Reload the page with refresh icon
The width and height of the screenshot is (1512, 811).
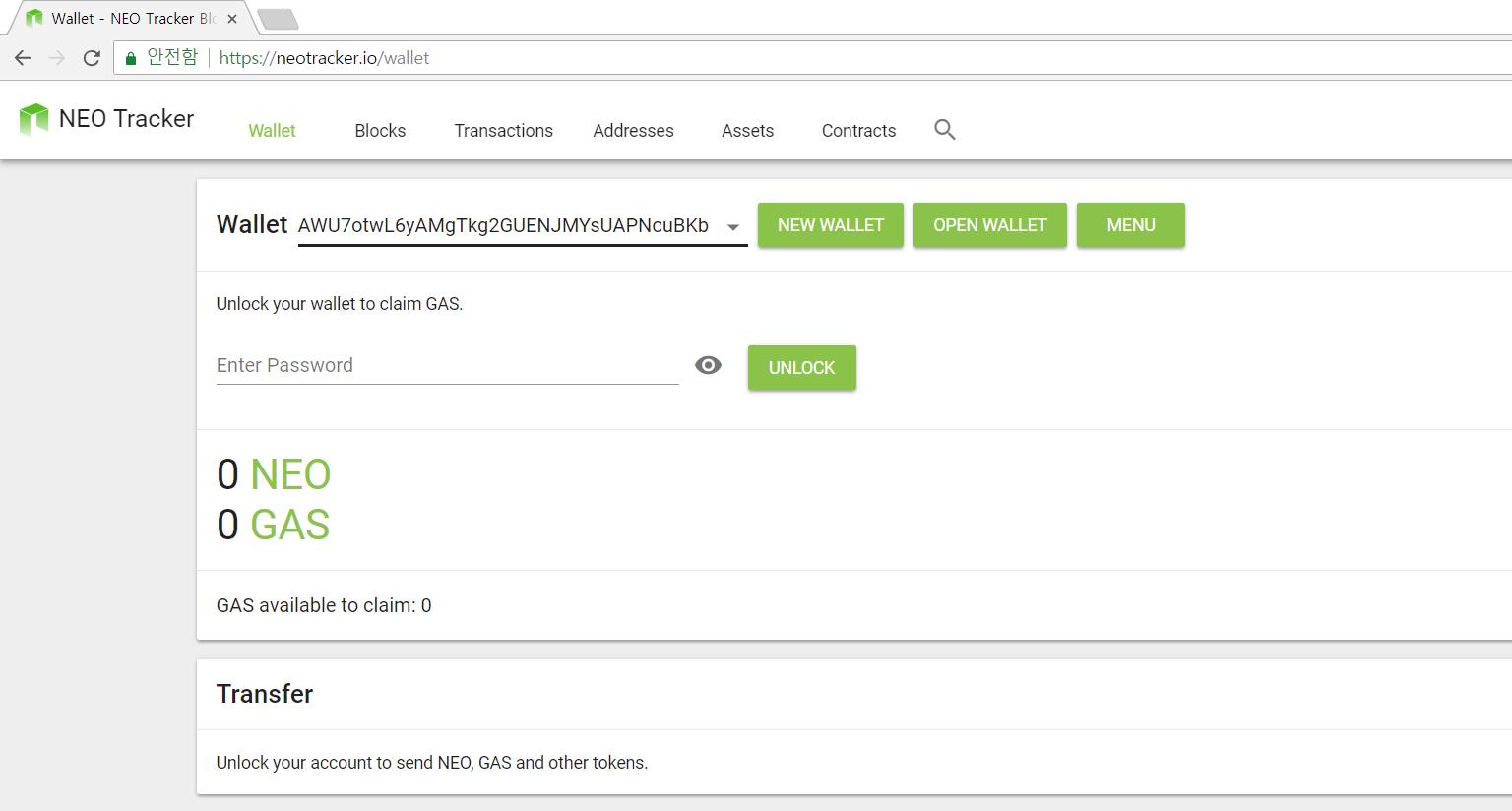tap(92, 58)
